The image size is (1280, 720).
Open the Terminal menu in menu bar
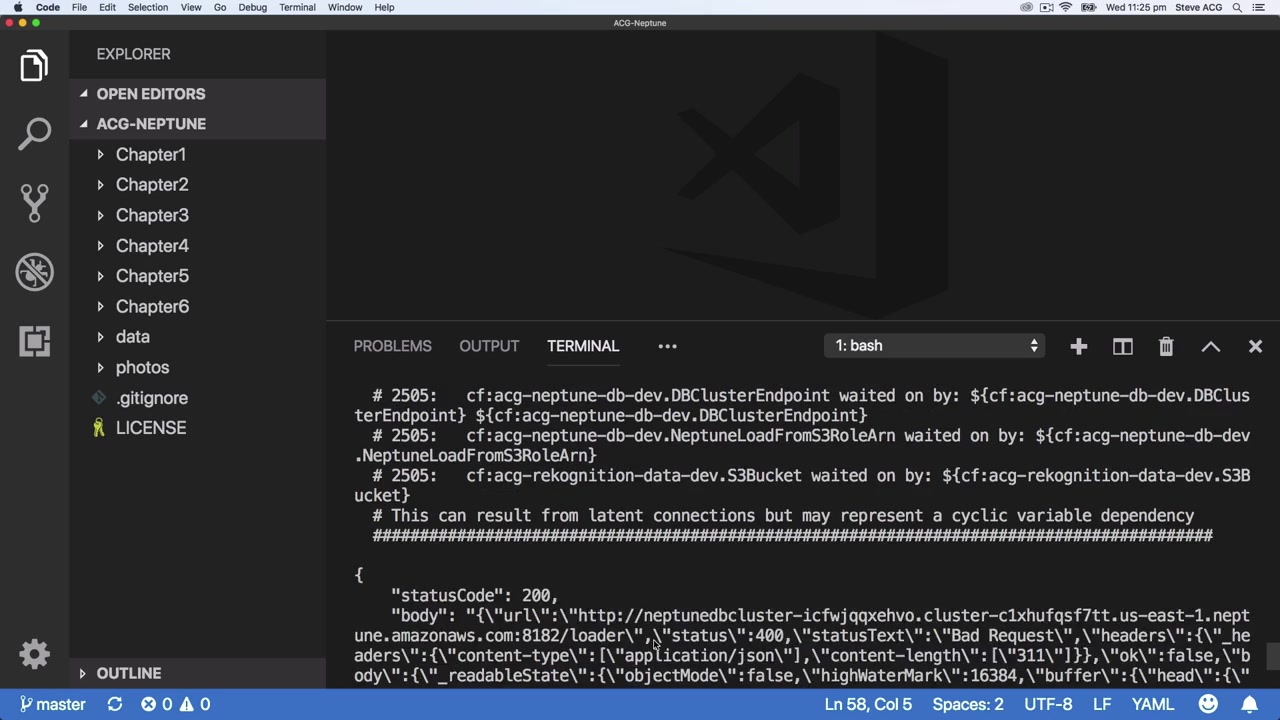pos(297,7)
